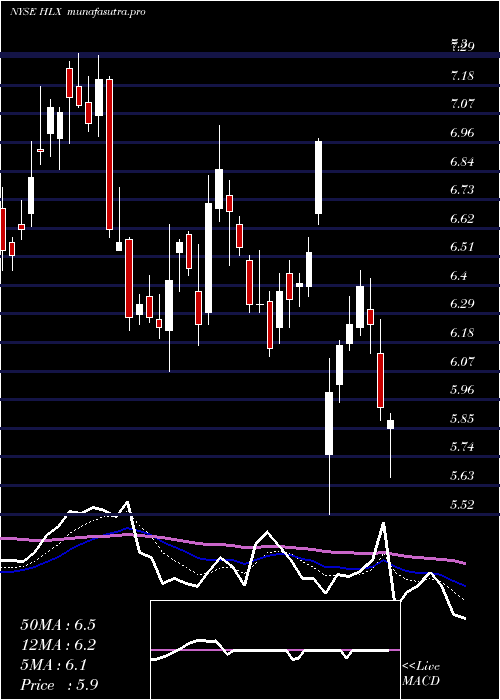This screenshot has height=700, width=500.
Task: Select the 6.84 price axis label
Action: (x=462, y=161)
